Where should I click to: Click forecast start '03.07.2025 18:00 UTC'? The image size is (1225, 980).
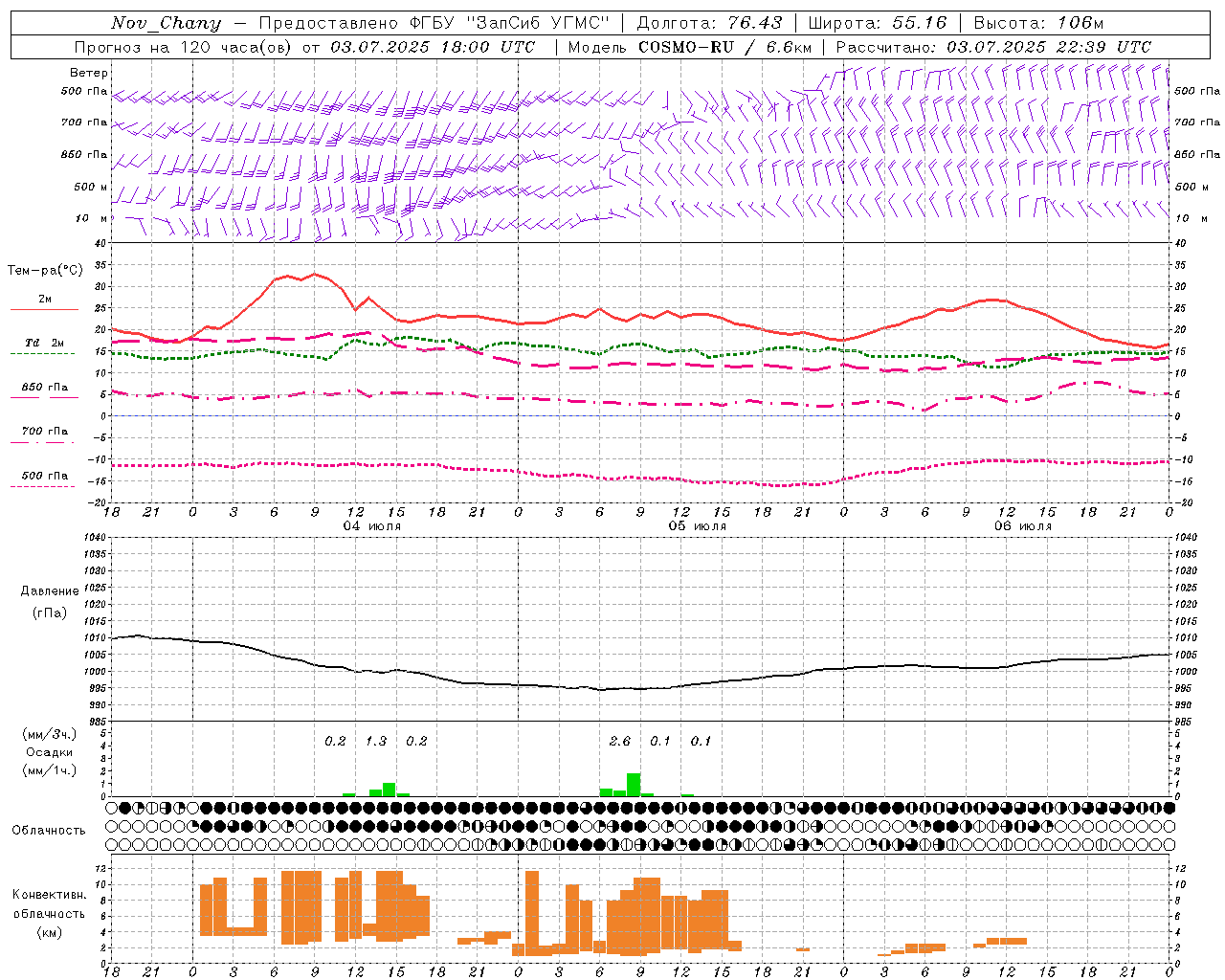pyautogui.click(x=433, y=47)
